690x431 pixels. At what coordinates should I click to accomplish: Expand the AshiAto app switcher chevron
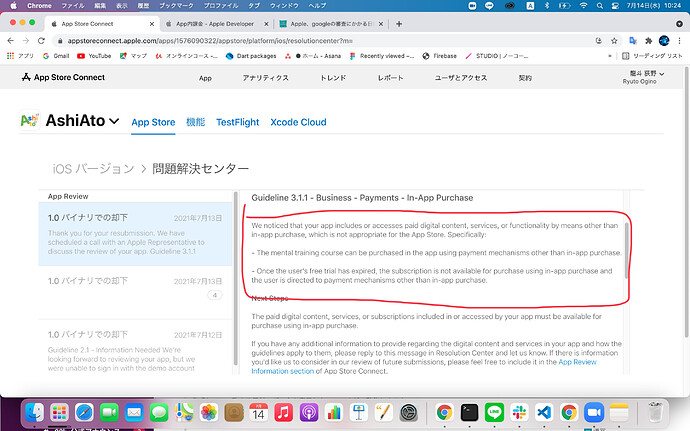114,121
